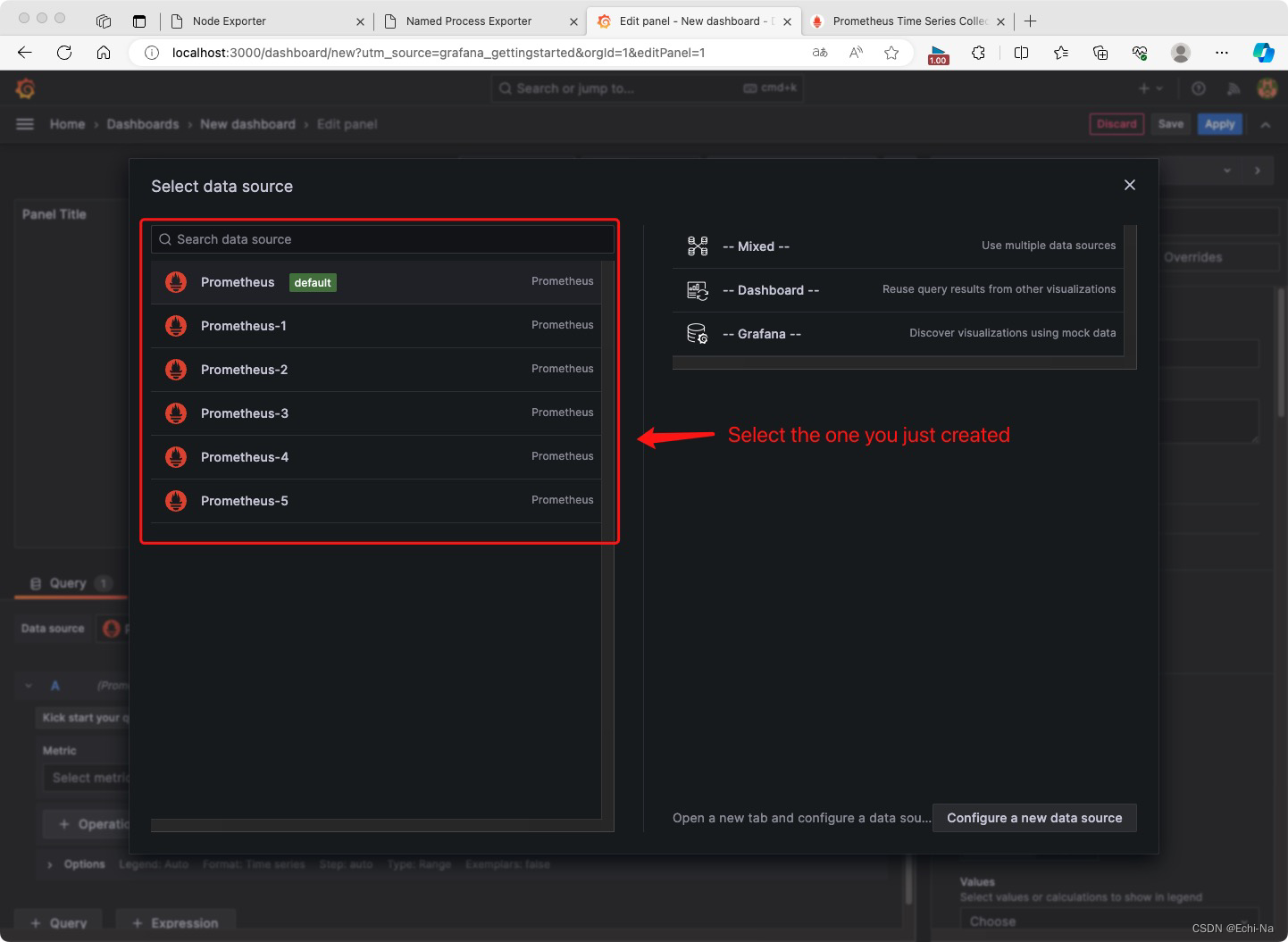The height and width of the screenshot is (942, 1288).
Task: Open the Grafana help icon
Action: click(1199, 88)
